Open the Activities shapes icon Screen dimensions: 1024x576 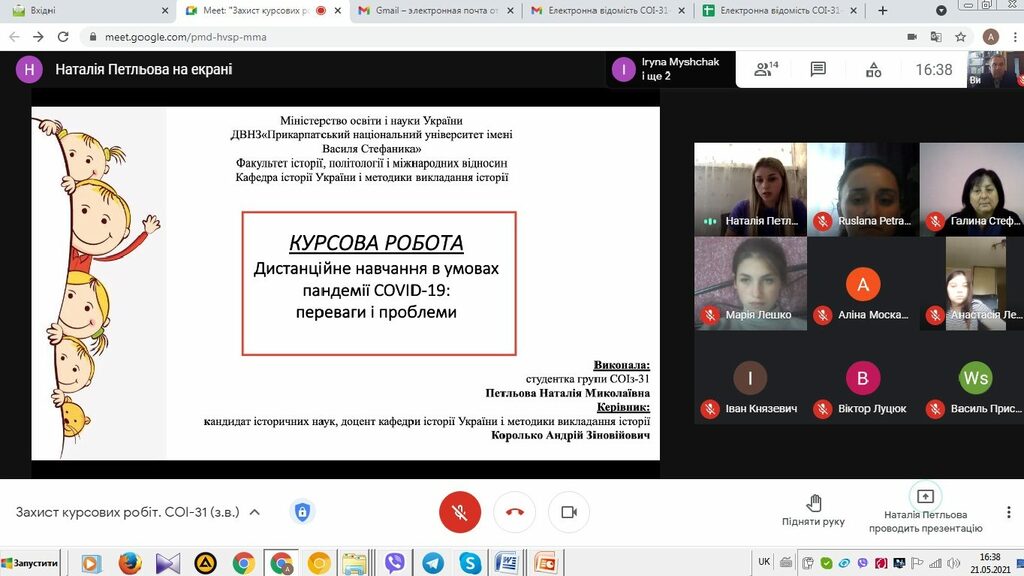pyautogui.click(x=873, y=69)
